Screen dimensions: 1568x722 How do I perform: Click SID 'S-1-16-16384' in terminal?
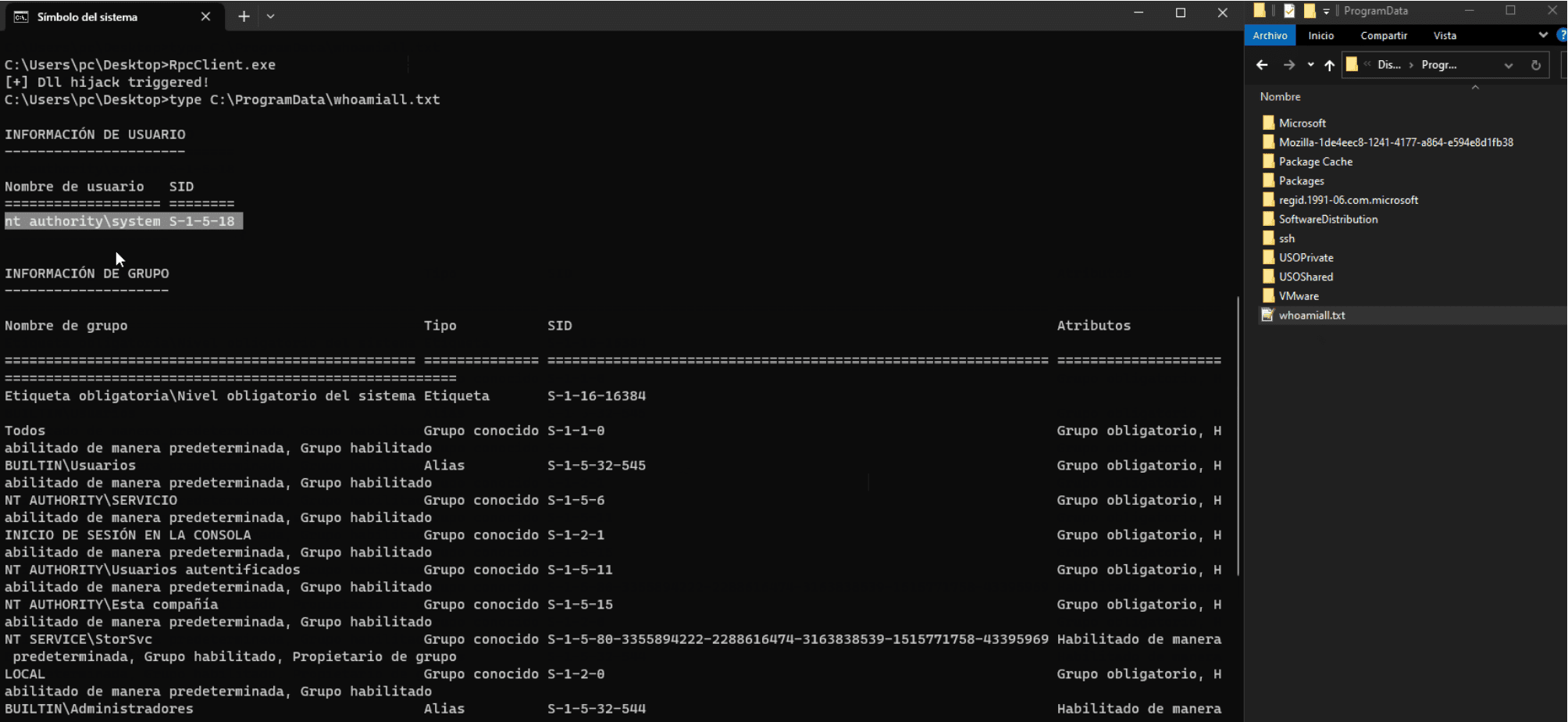click(x=597, y=395)
